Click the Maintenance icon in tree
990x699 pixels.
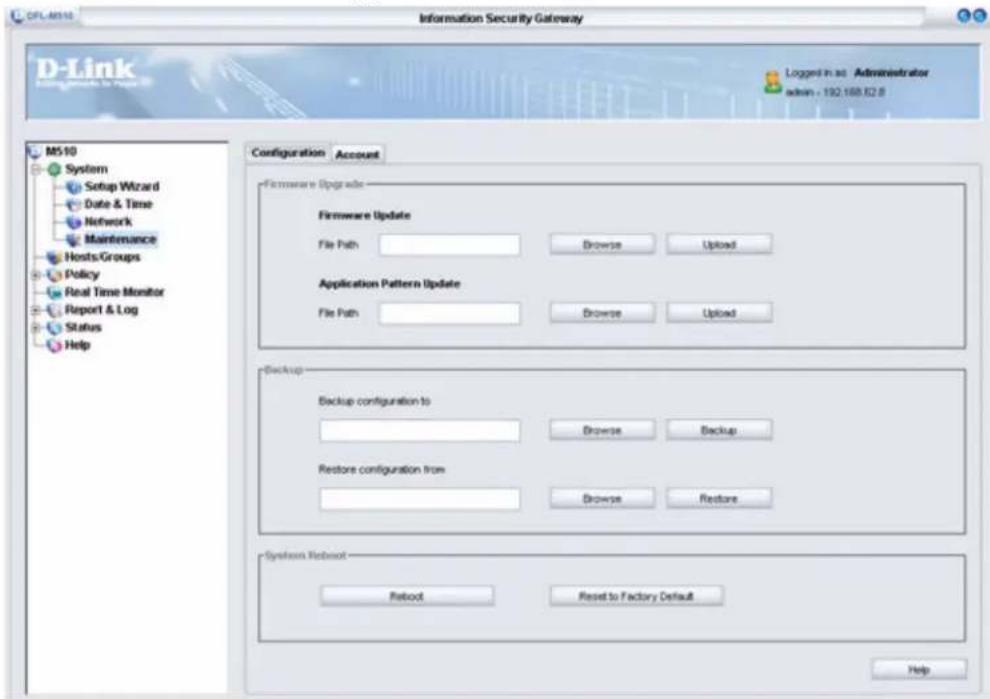click(x=74, y=240)
